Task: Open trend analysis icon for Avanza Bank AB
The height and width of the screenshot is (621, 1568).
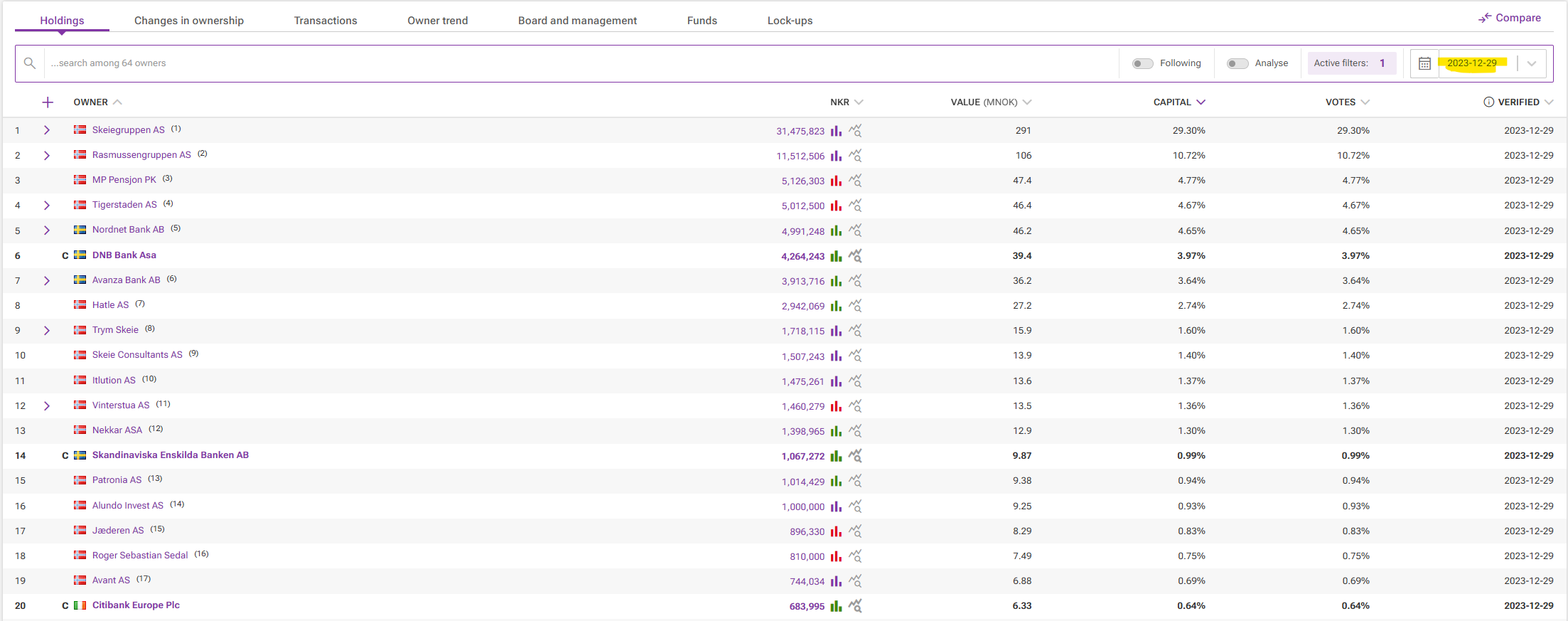Action: 855,281
